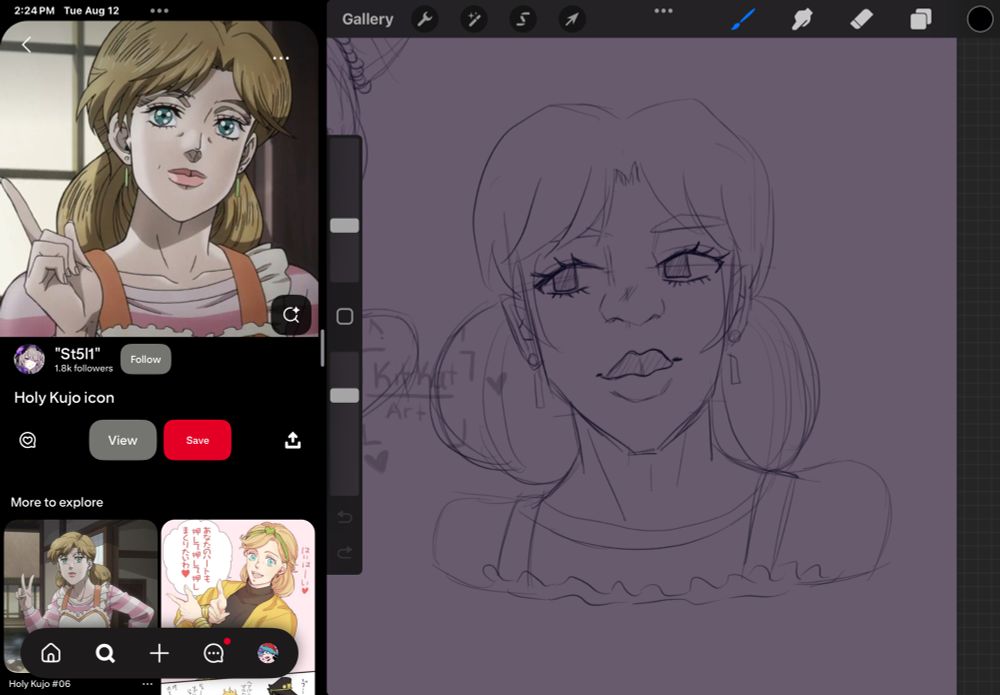This screenshot has width=1000, height=695.
Task: Tap the status bar time 2:24 PM
Action: tap(34, 11)
